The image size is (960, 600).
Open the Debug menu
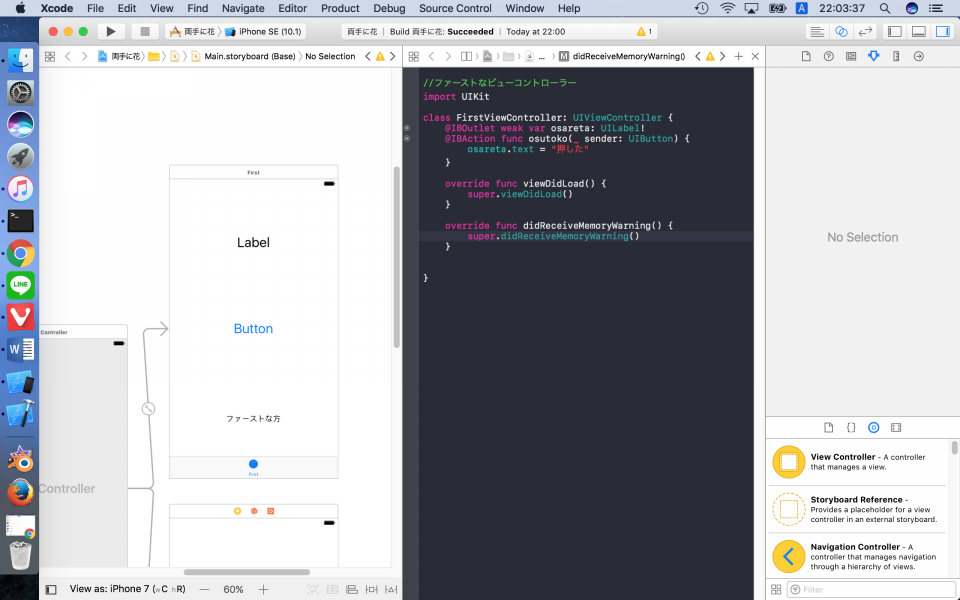coord(389,8)
